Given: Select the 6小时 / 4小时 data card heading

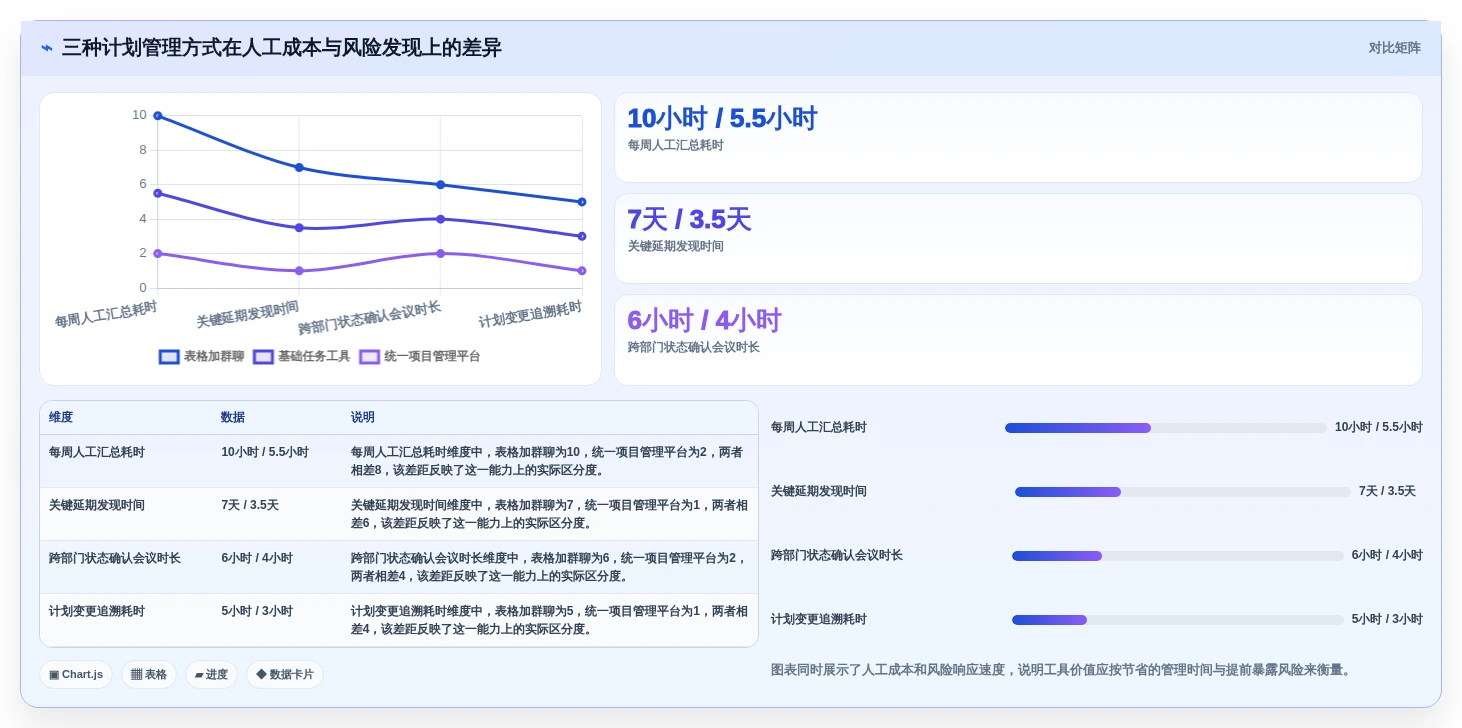Looking at the screenshot, I should [x=704, y=320].
